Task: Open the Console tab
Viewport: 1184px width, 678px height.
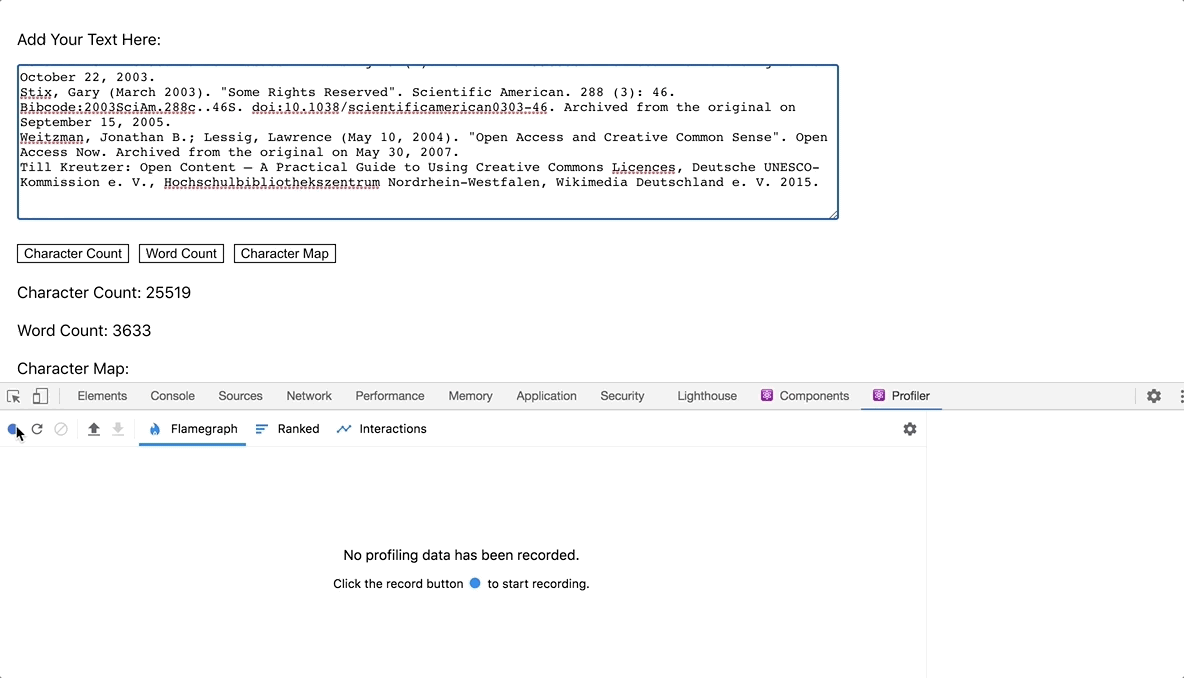Action: [x=172, y=396]
